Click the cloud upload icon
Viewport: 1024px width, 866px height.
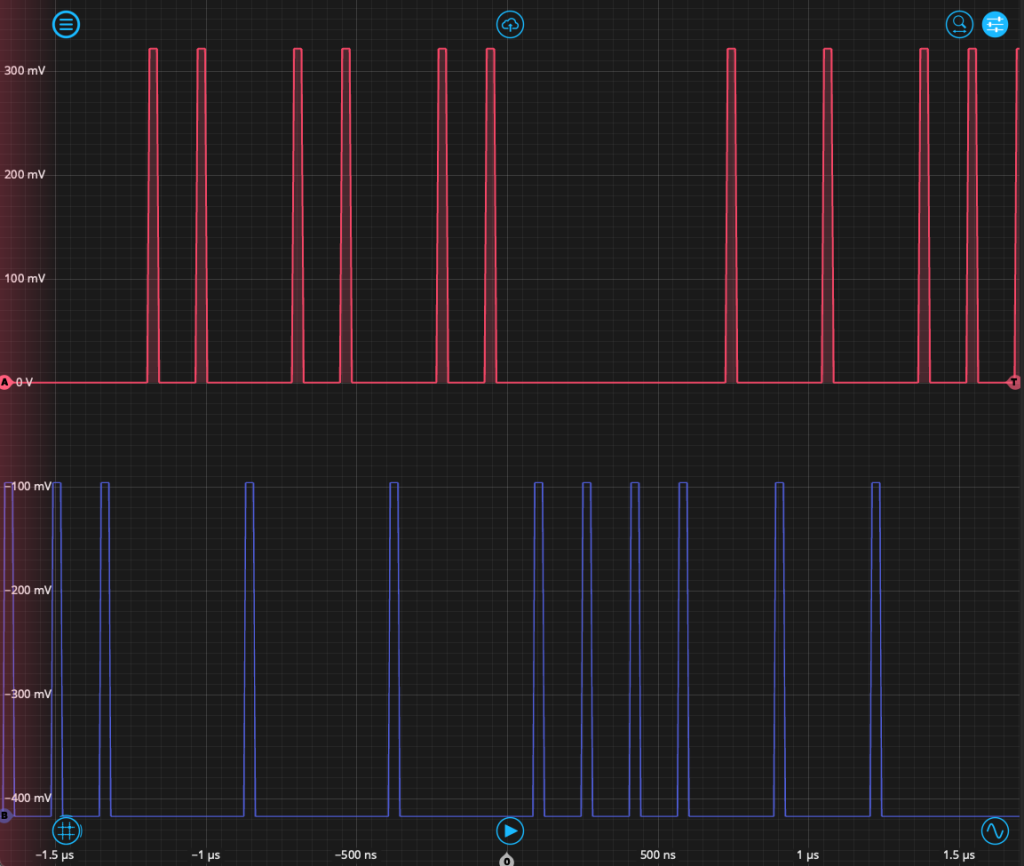click(511, 25)
